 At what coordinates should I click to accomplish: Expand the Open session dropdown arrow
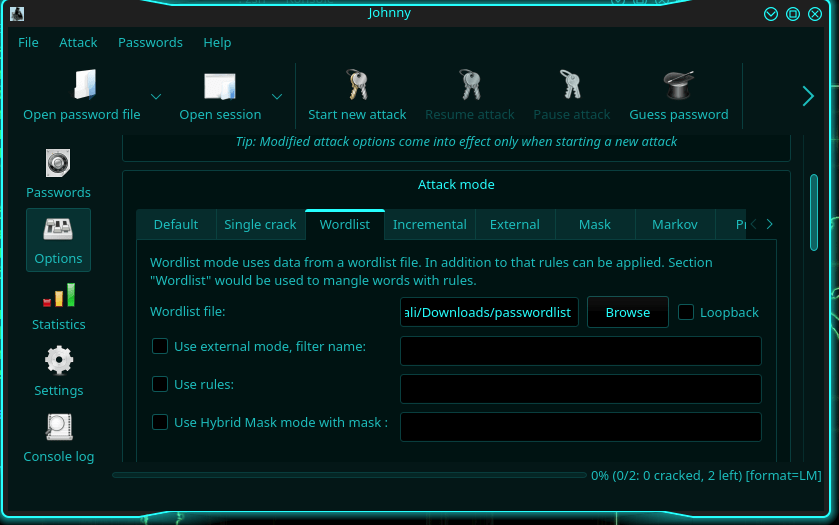(x=277, y=96)
